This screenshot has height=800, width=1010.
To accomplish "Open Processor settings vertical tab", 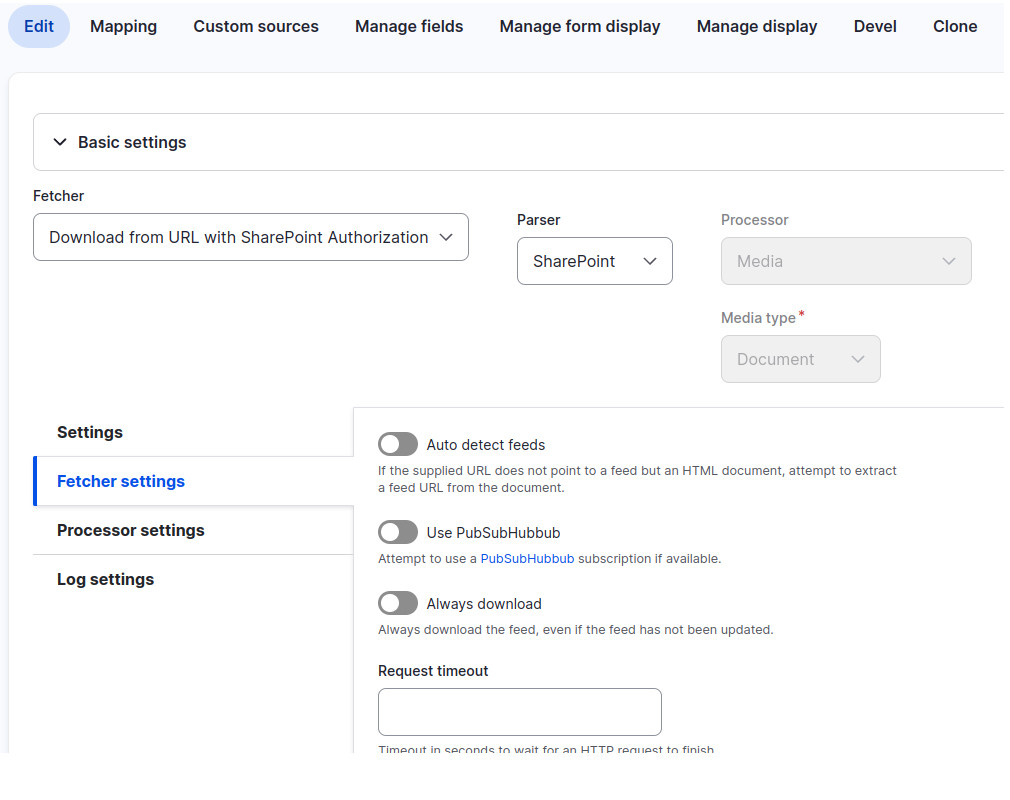I will [x=131, y=530].
